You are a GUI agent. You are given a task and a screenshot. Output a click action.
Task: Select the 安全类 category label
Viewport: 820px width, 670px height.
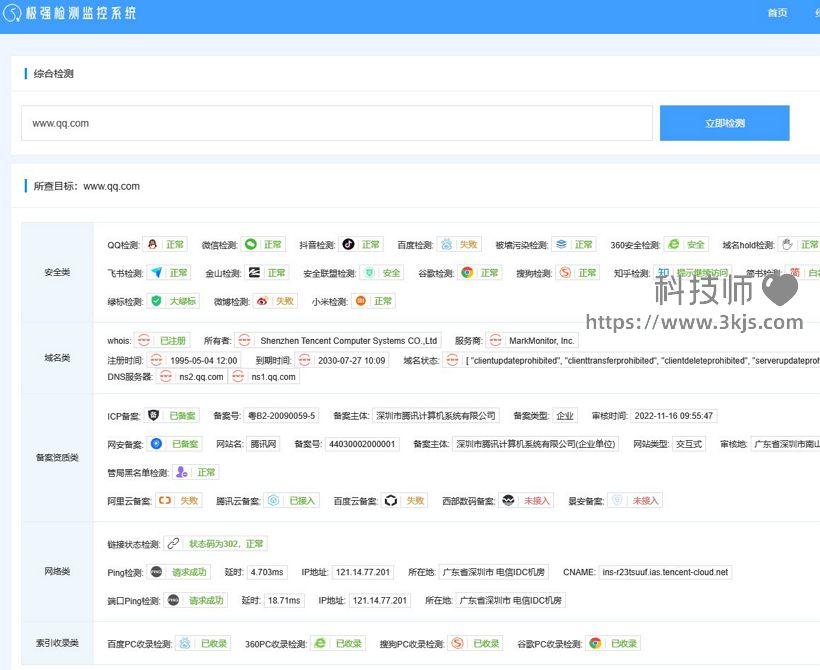point(57,272)
